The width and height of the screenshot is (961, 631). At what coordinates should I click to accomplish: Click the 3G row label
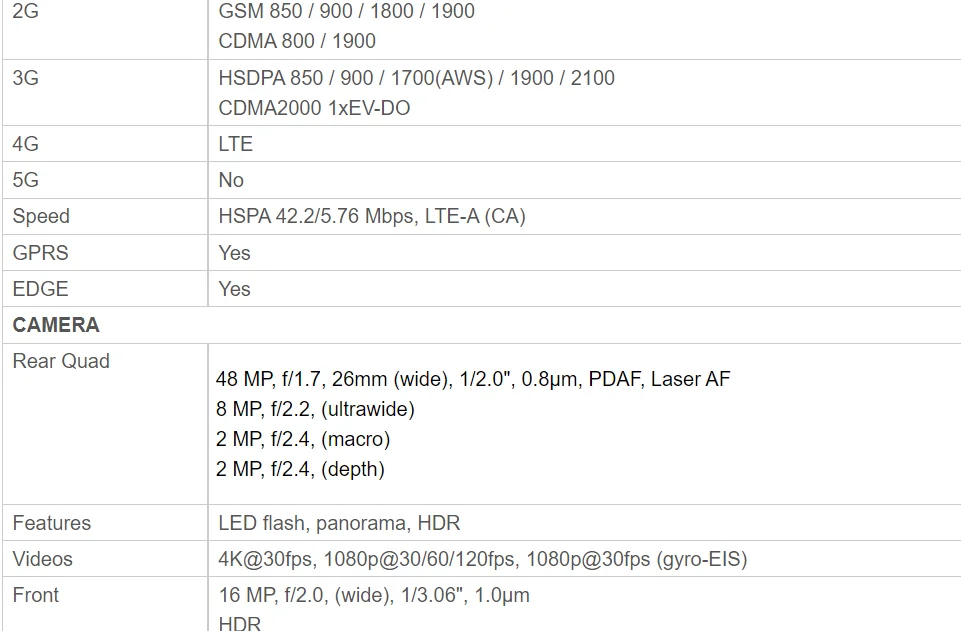coord(25,78)
